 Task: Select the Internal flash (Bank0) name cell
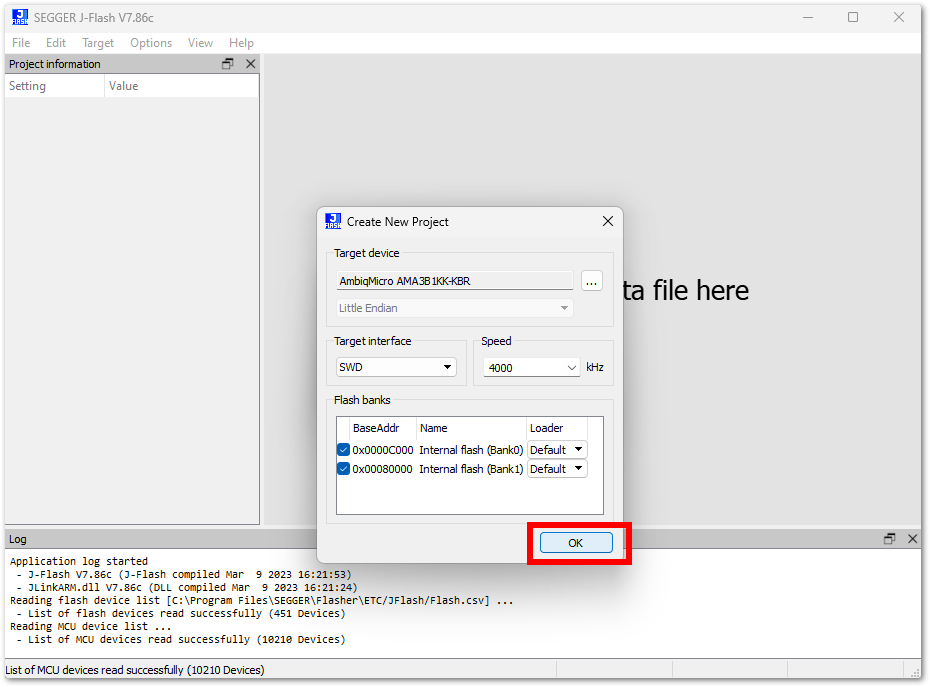471,450
